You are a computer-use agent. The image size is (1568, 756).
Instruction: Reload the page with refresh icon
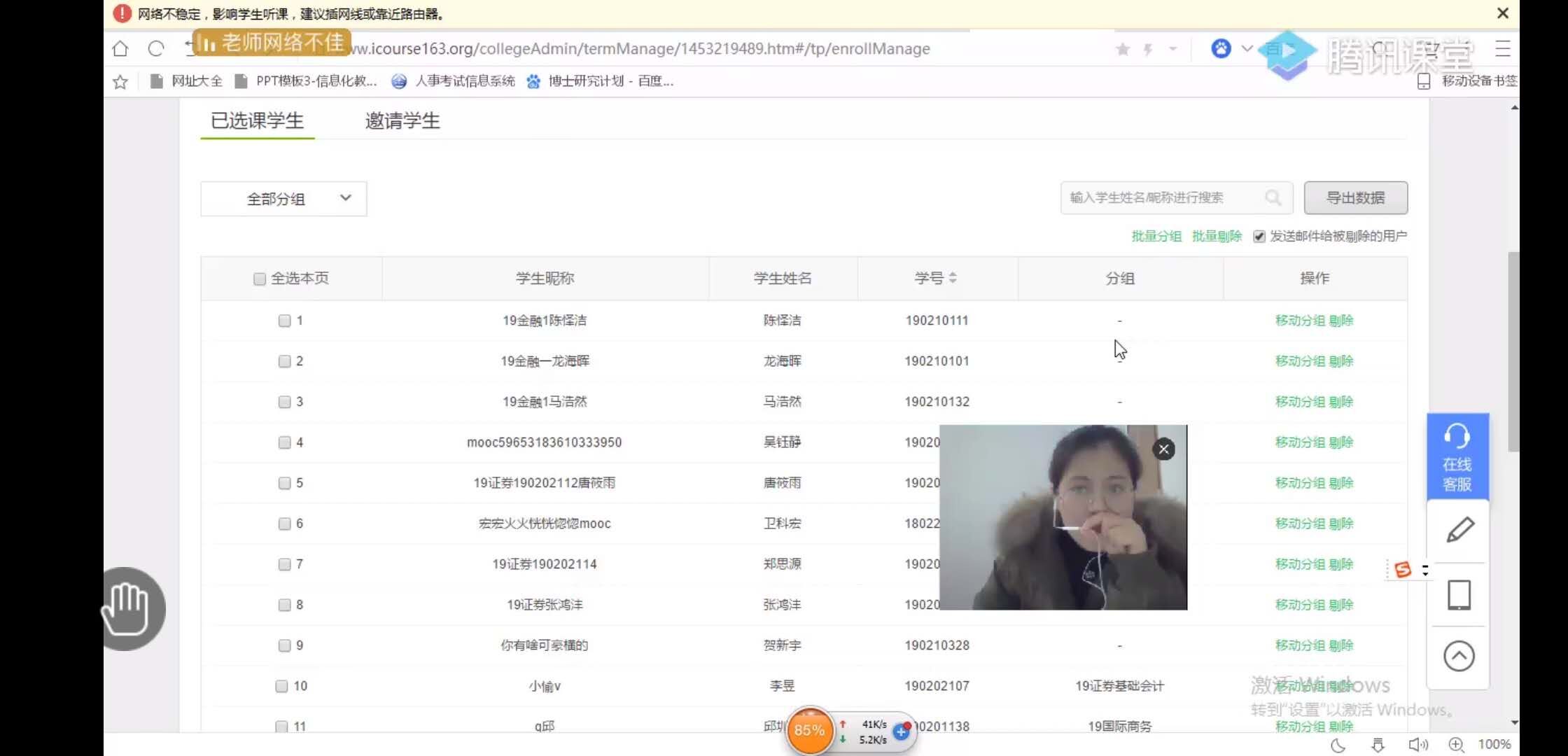click(156, 49)
